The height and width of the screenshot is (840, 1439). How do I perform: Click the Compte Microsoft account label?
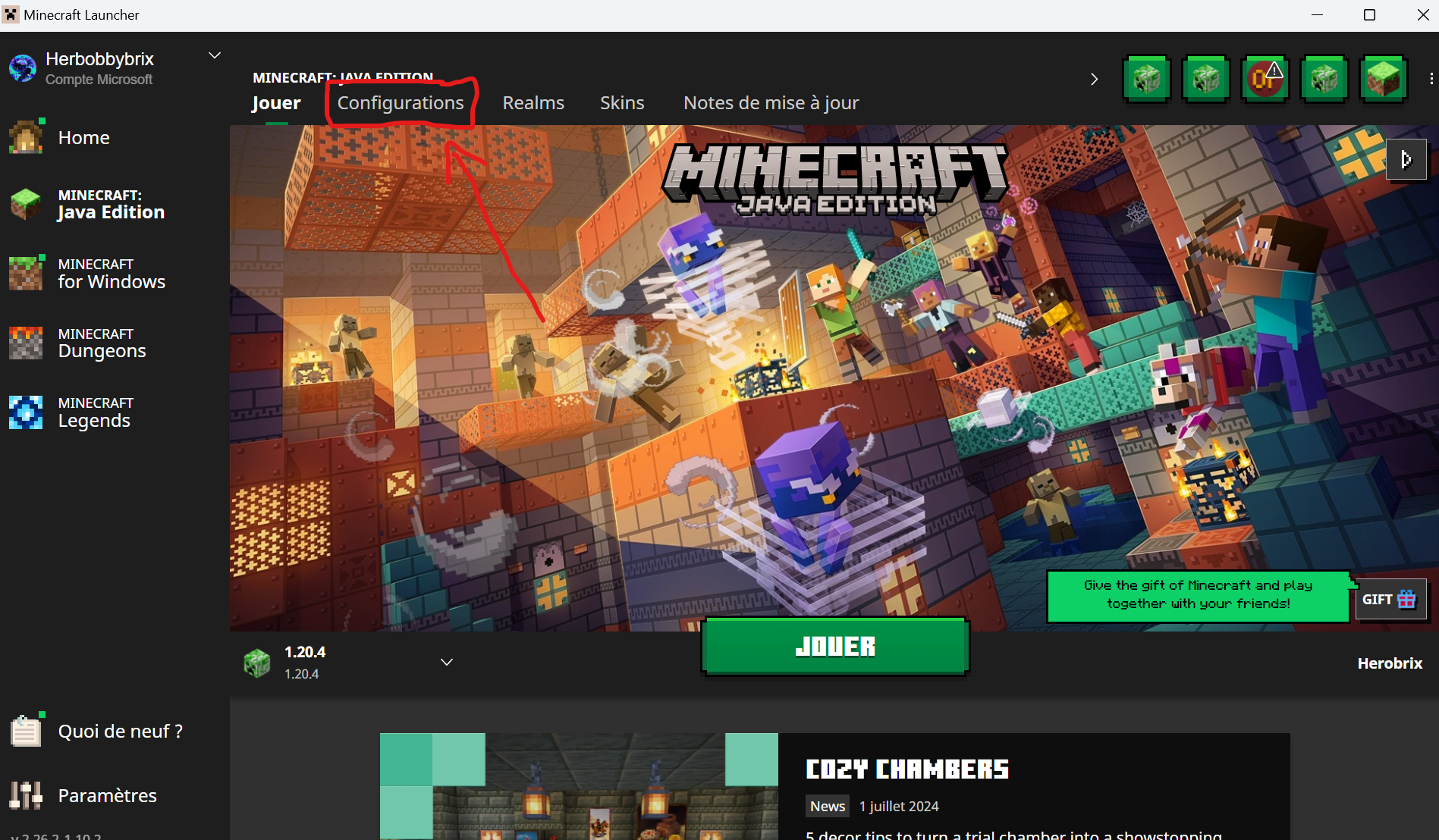click(99, 80)
